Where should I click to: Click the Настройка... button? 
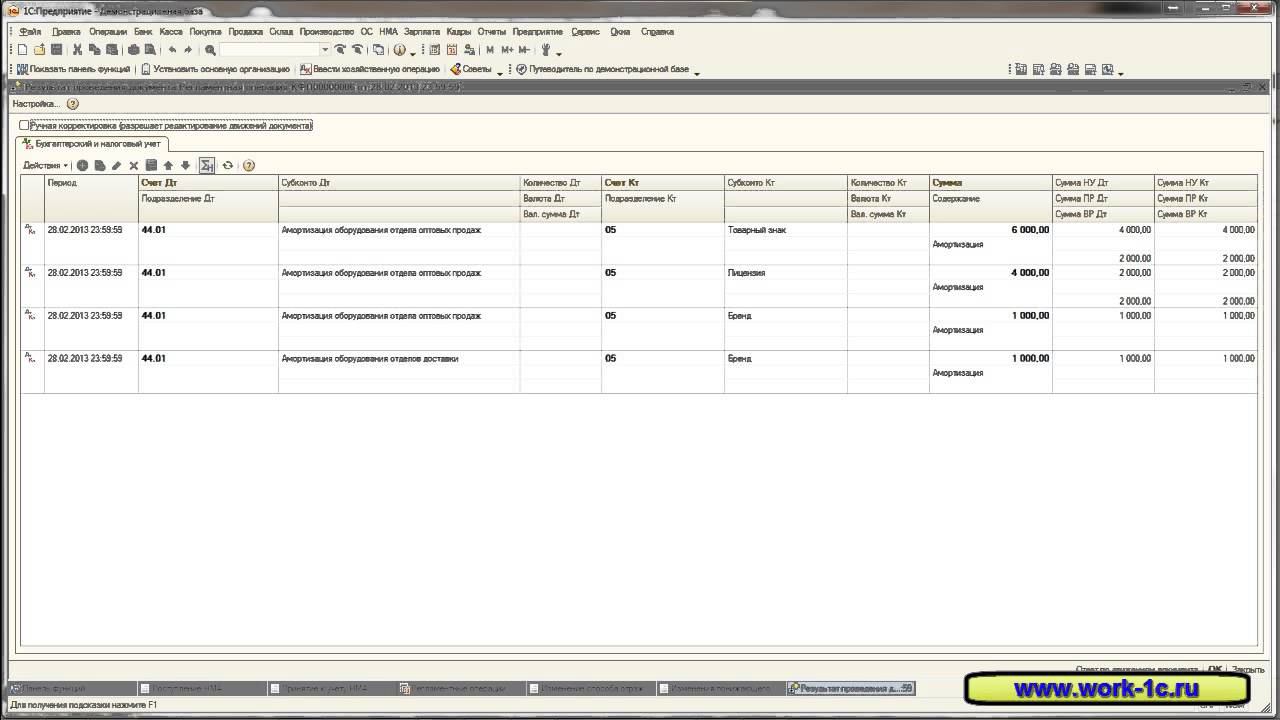[x=36, y=104]
